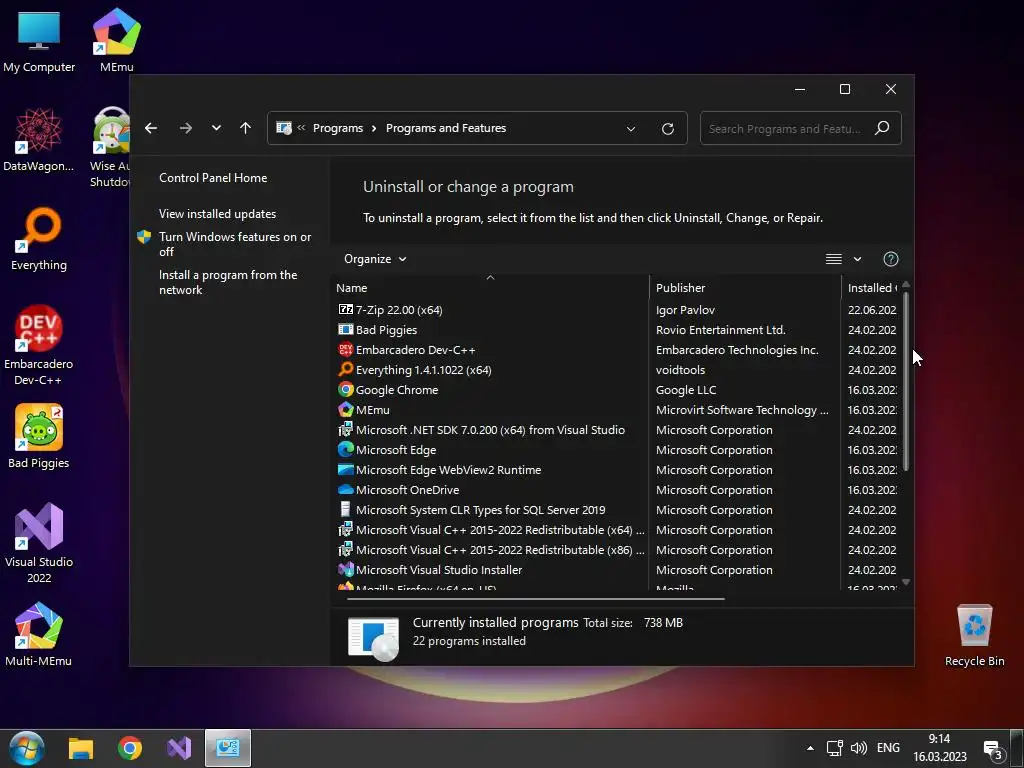Open the notification center icon
Viewport: 1024px width, 768px height.
click(993, 749)
